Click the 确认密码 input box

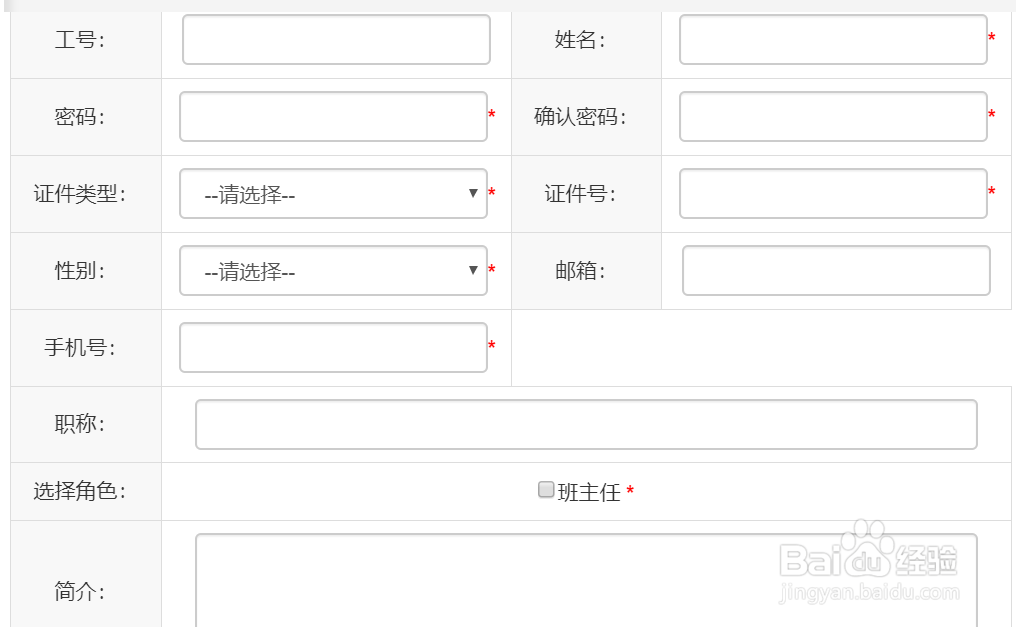coord(831,116)
